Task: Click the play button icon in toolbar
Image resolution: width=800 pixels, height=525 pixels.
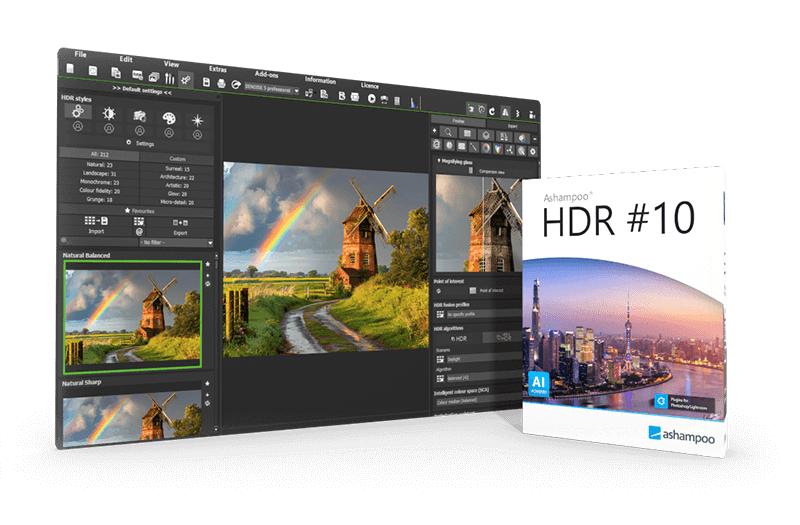Action: coord(371,99)
